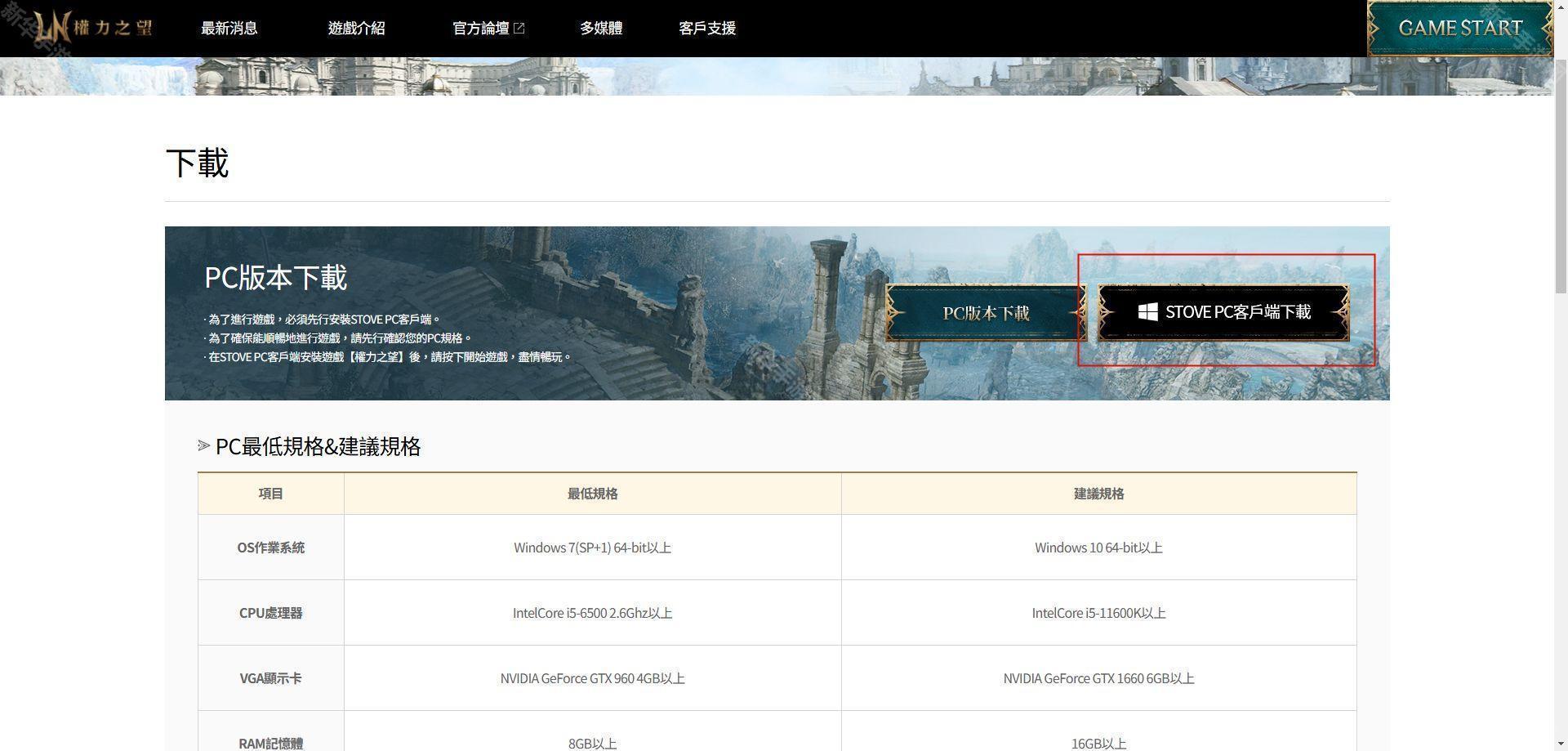The image size is (1568, 751).
Task: Open the 客戶支援 menu
Action: (x=707, y=29)
